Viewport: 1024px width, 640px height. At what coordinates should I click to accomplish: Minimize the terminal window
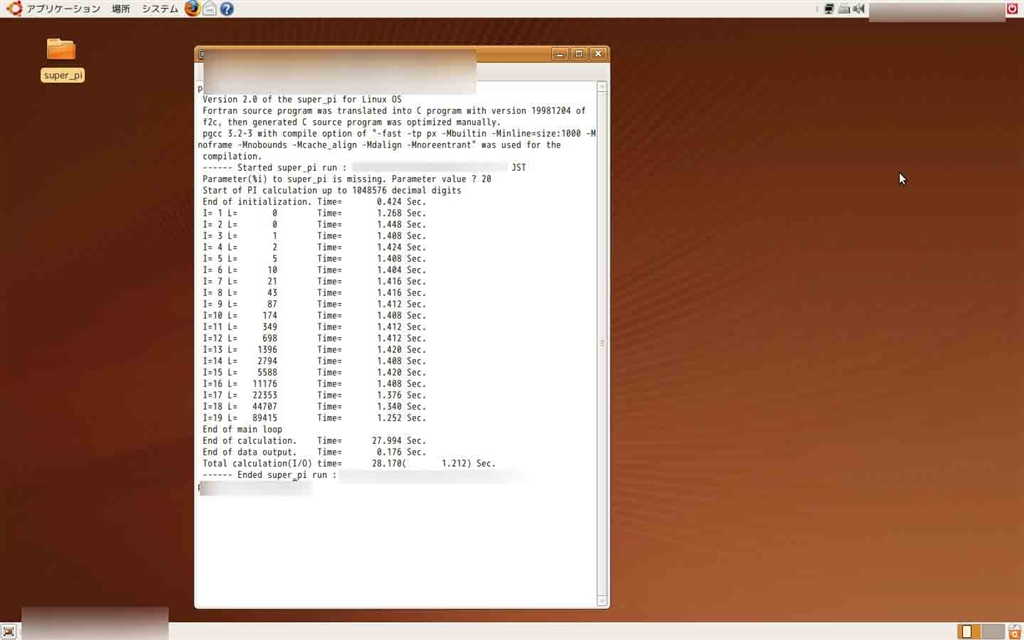pos(560,54)
